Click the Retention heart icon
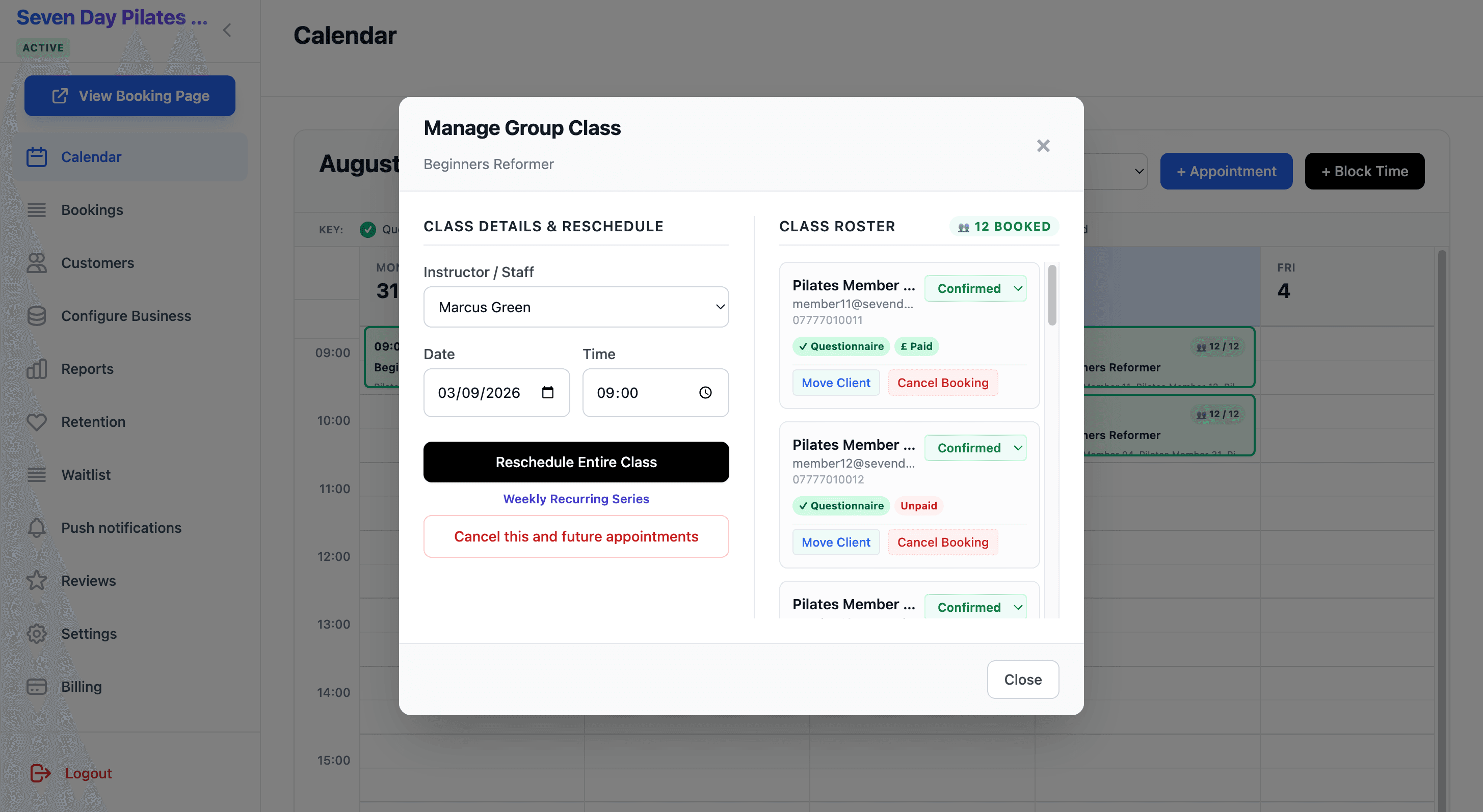1483x812 pixels. (36, 422)
